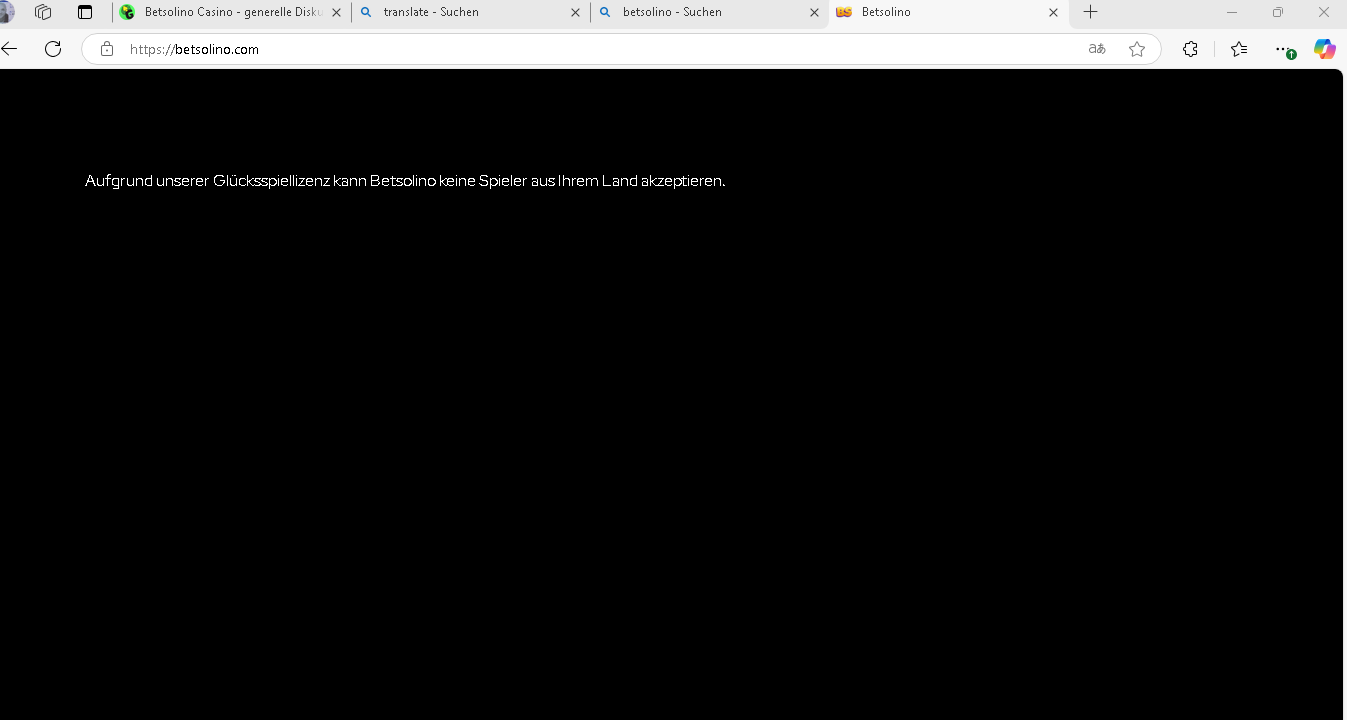Open the Extensions puzzle icon
The image size is (1347, 720).
click(1190, 49)
